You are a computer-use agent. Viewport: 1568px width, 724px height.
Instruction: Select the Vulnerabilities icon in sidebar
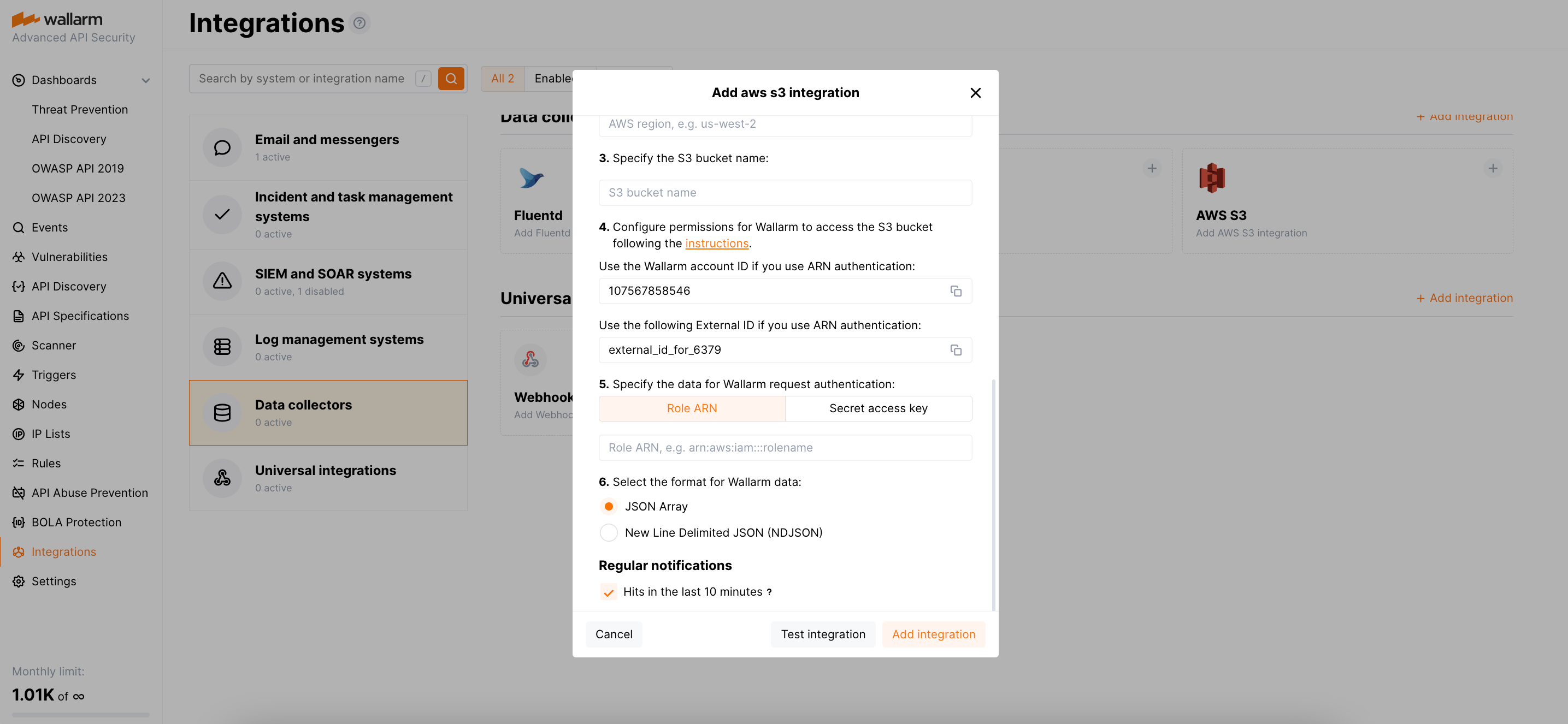tap(17, 257)
